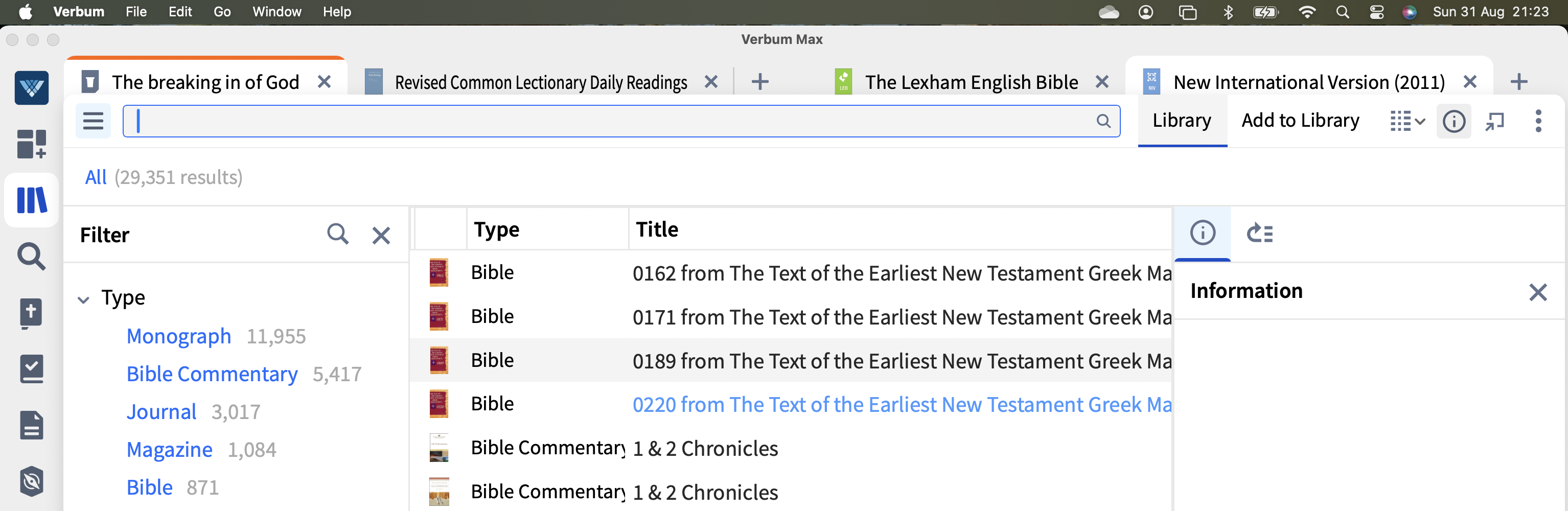Filter by Magazine type
The image size is (1568, 511).
pyautogui.click(x=169, y=450)
